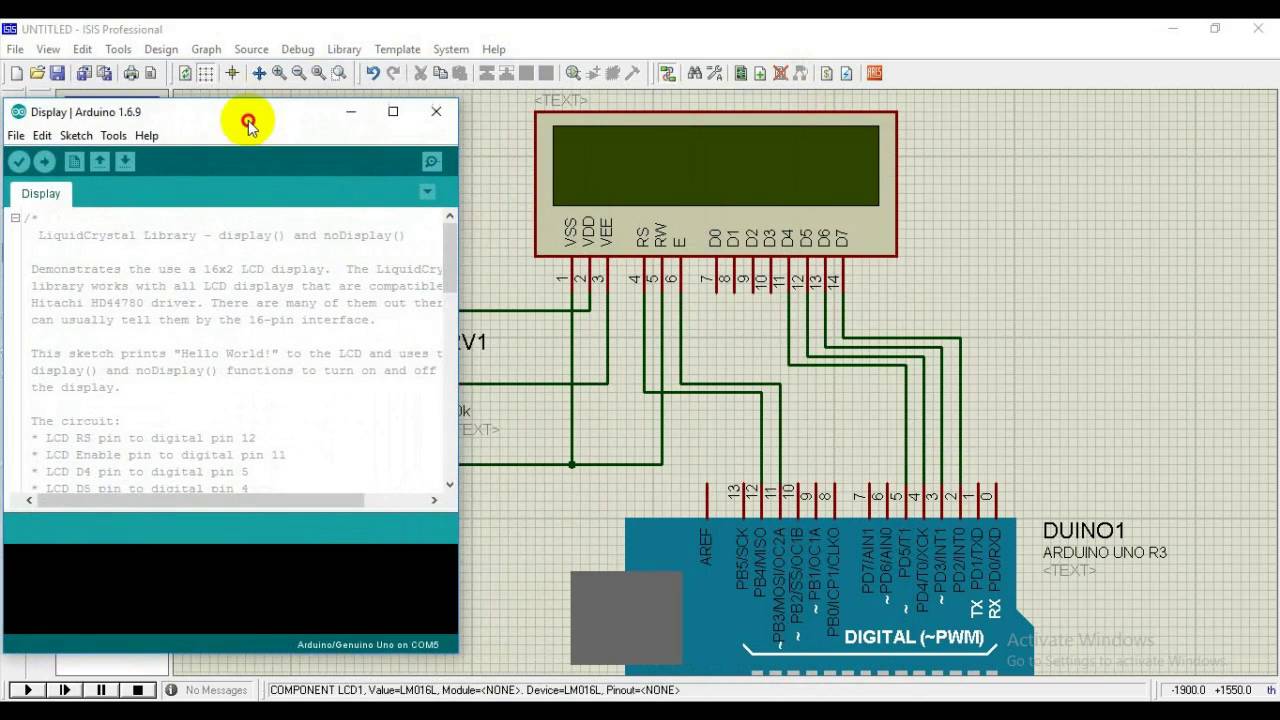Open the ISIS Source menu
Viewport: 1280px width, 720px height.
coord(251,49)
